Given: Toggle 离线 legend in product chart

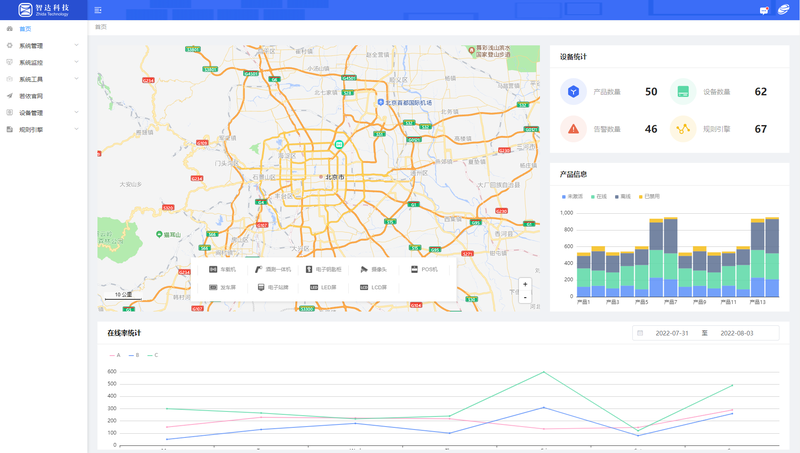Looking at the screenshot, I should coord(623,196).
